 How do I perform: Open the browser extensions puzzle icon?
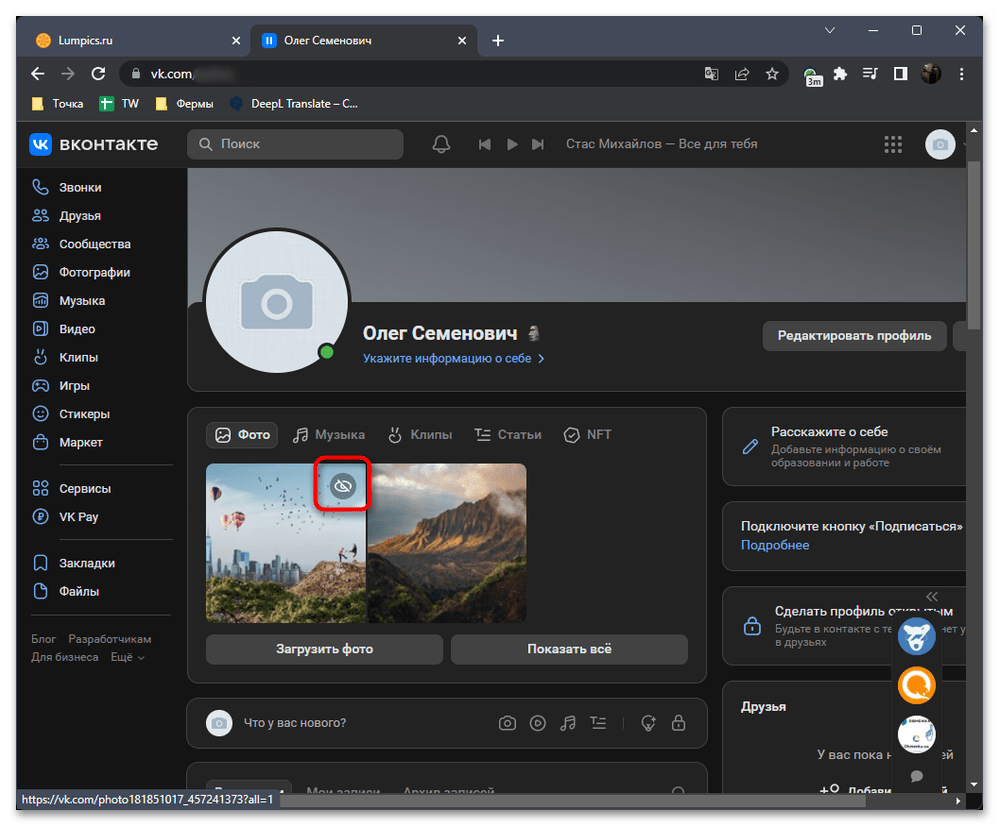coord(840,74)
